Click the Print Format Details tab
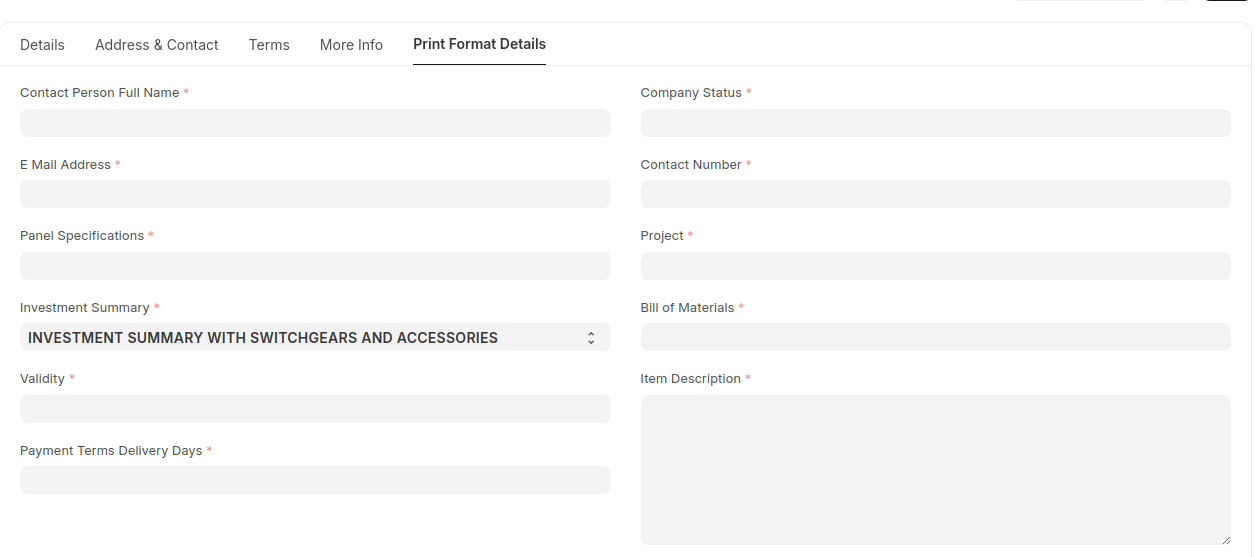Screen dimensions: 1255x557 (x=479, y=44)
